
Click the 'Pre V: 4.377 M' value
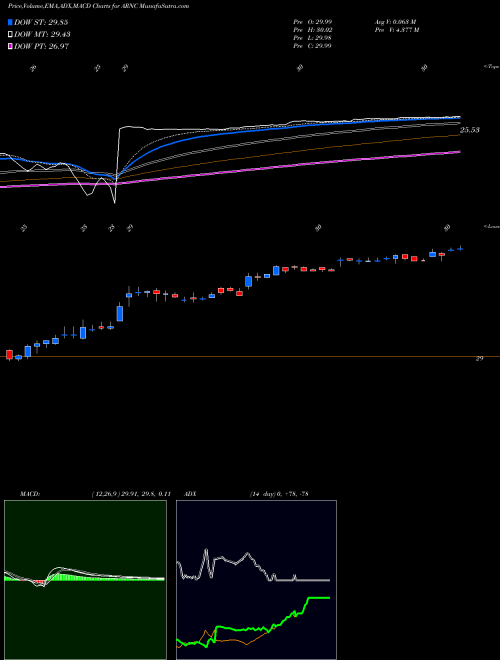(x=396, y=30)
